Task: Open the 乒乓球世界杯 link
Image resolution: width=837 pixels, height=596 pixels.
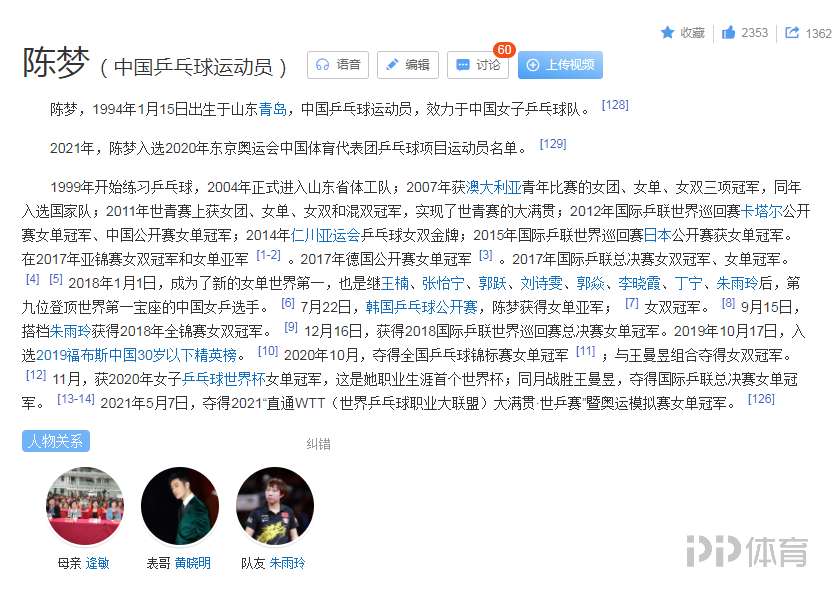Action: 224,379
